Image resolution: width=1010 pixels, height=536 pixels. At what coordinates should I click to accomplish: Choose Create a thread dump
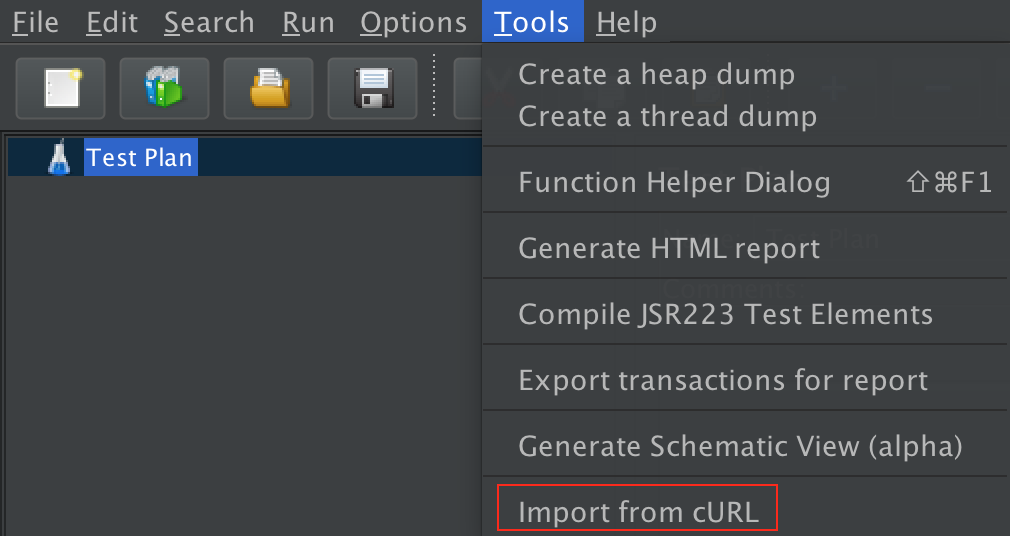click(667, 116)
